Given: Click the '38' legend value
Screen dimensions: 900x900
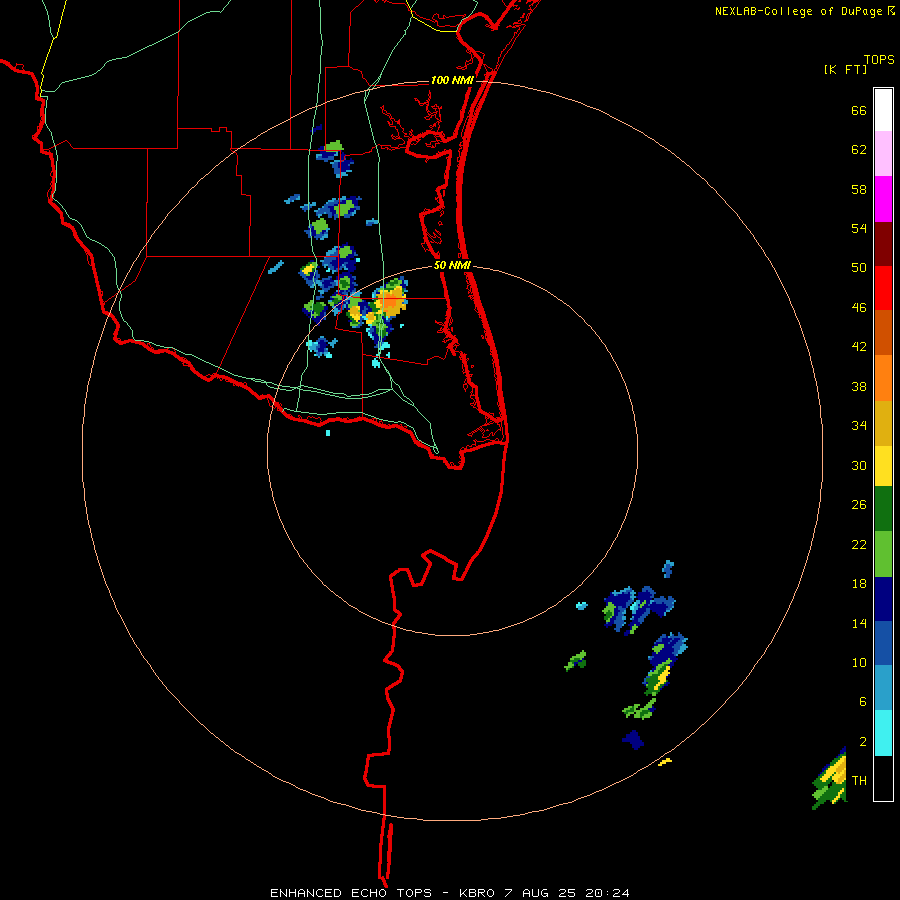Looking at the screenshot, I should (859, 386).
